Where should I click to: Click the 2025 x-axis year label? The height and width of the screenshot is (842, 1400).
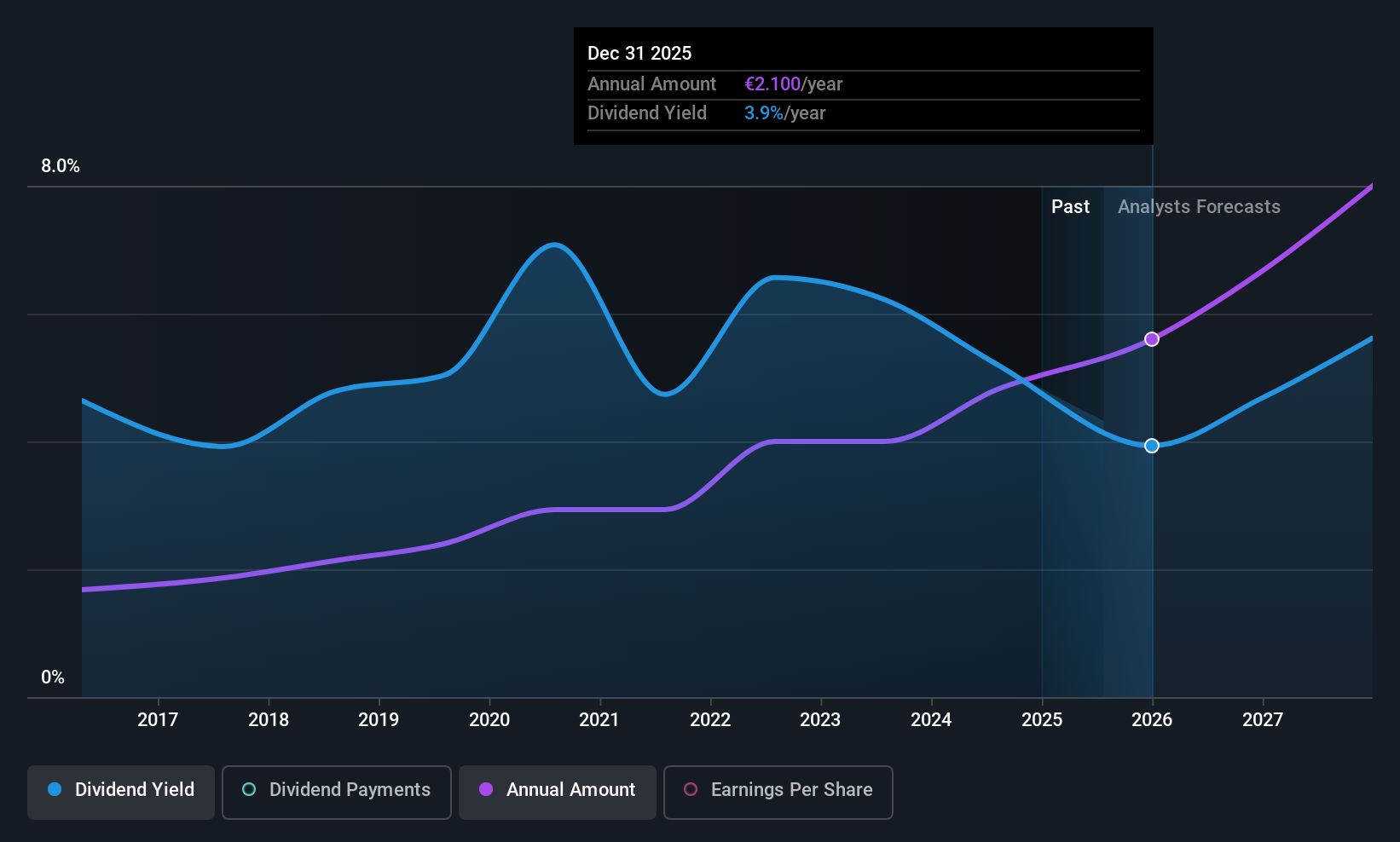tap(1042, 720)
